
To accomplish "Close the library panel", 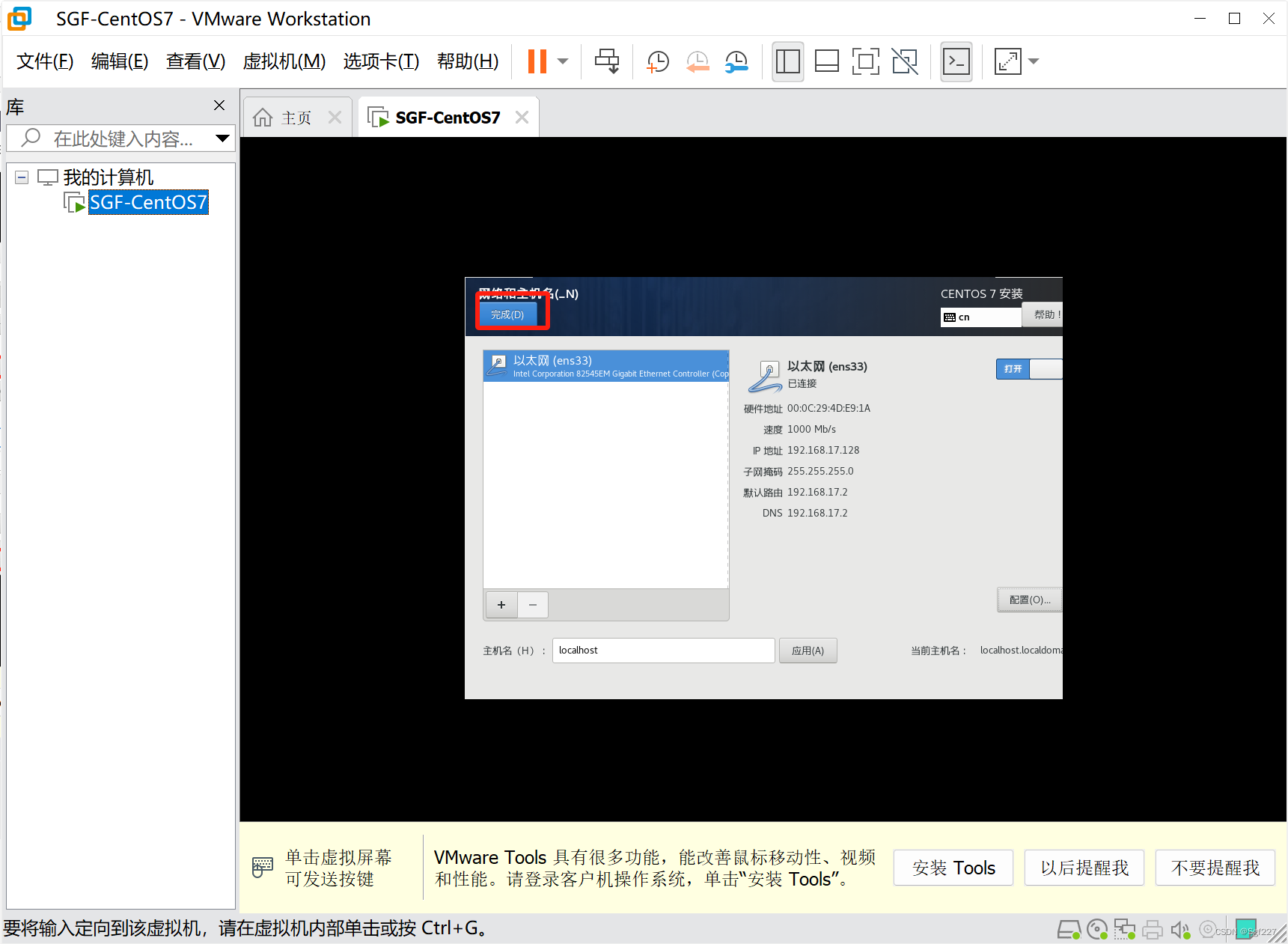I will pyautogui.click(x=219, y=106).
